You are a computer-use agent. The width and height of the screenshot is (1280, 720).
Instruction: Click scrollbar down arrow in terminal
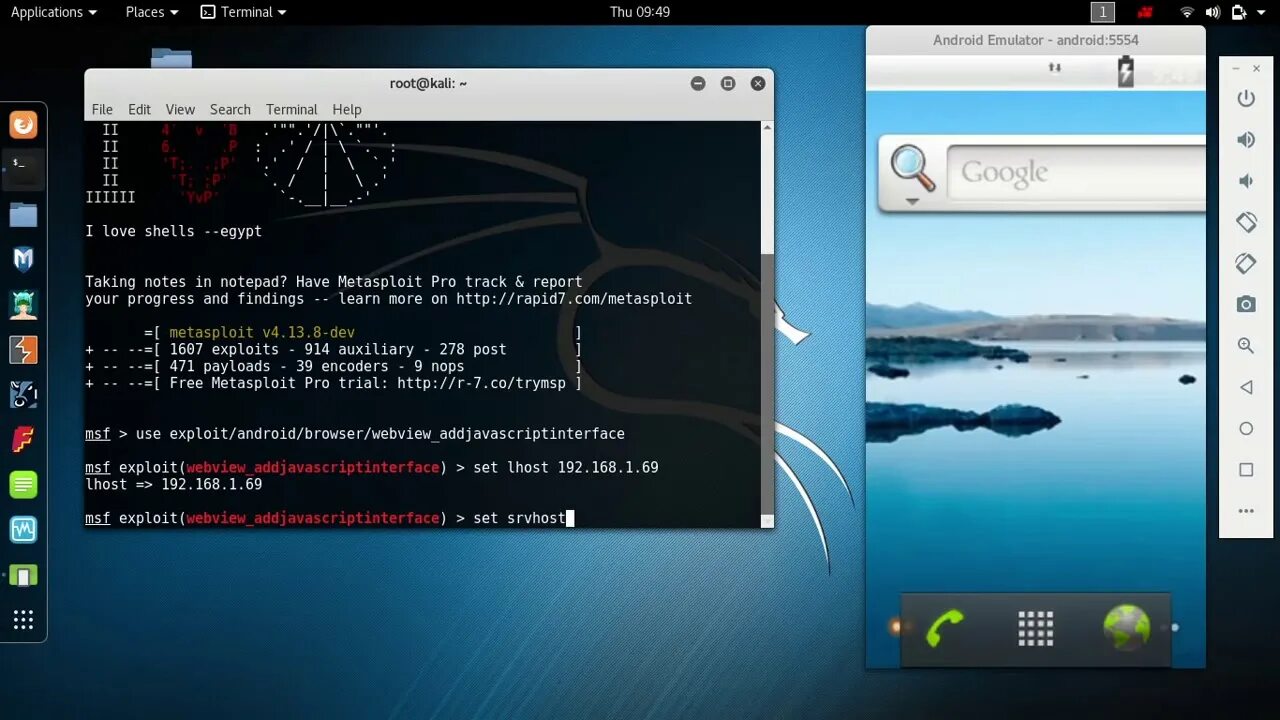click(x=767, y=521)
